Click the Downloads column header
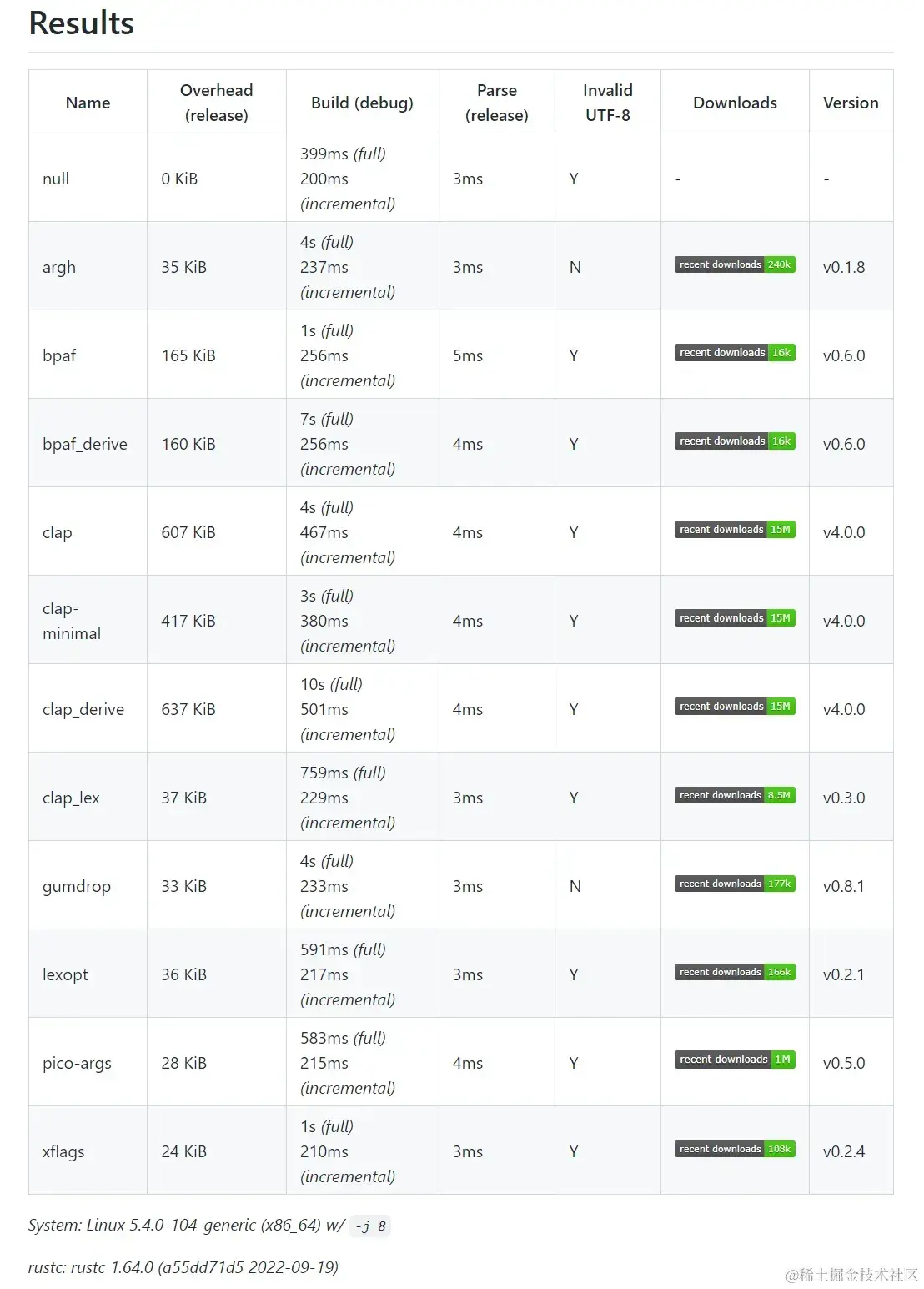This screenshot has width=924, height=1289. pyautogui.click(x=735, y=103)
